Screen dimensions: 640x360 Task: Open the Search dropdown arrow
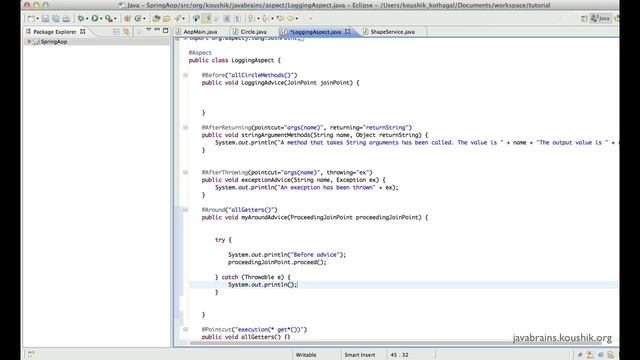183,19
